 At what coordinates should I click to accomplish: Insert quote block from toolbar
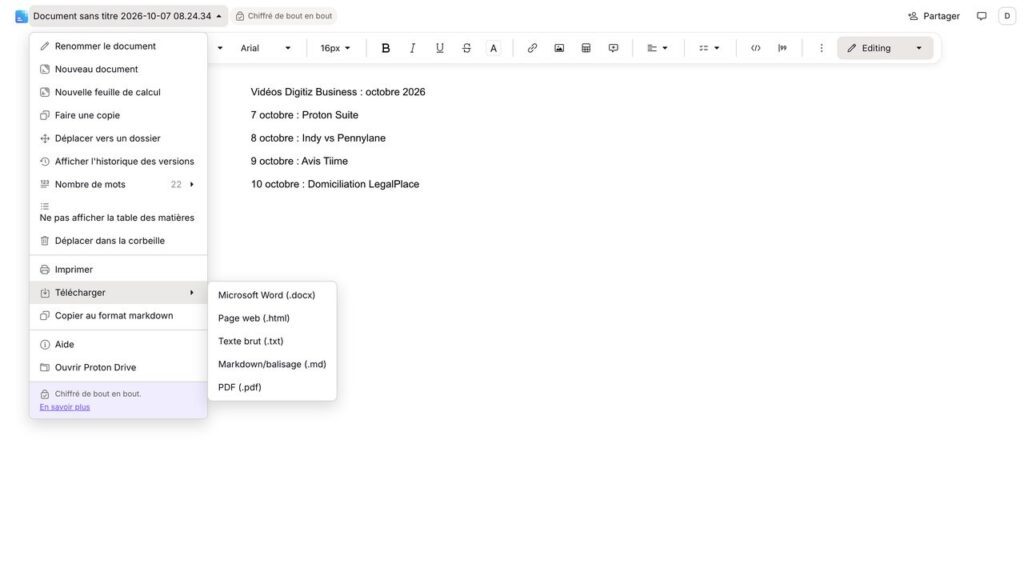click(x=782, y=48)
